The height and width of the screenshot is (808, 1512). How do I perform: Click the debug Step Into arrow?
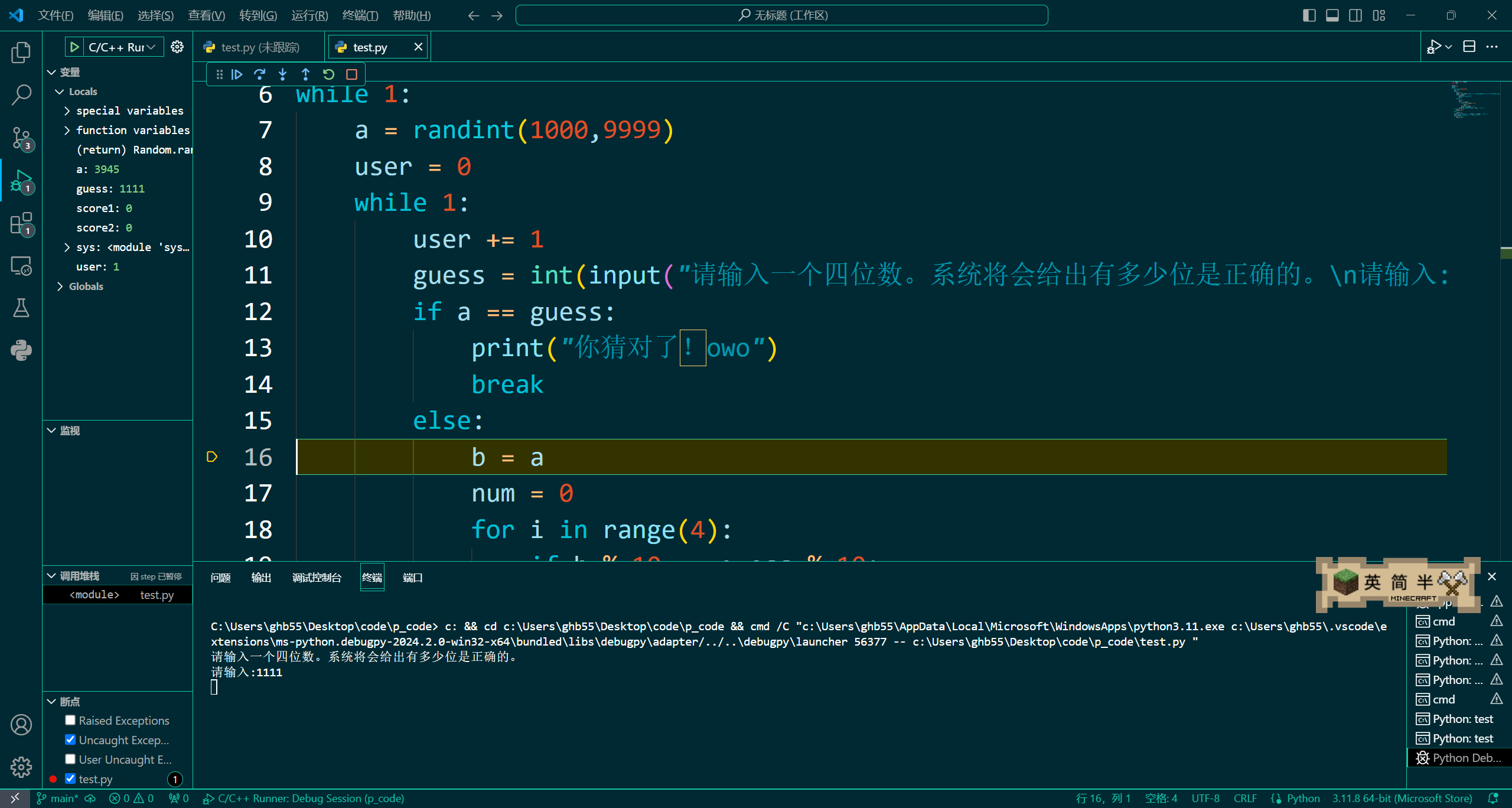[x=282, y=74]
